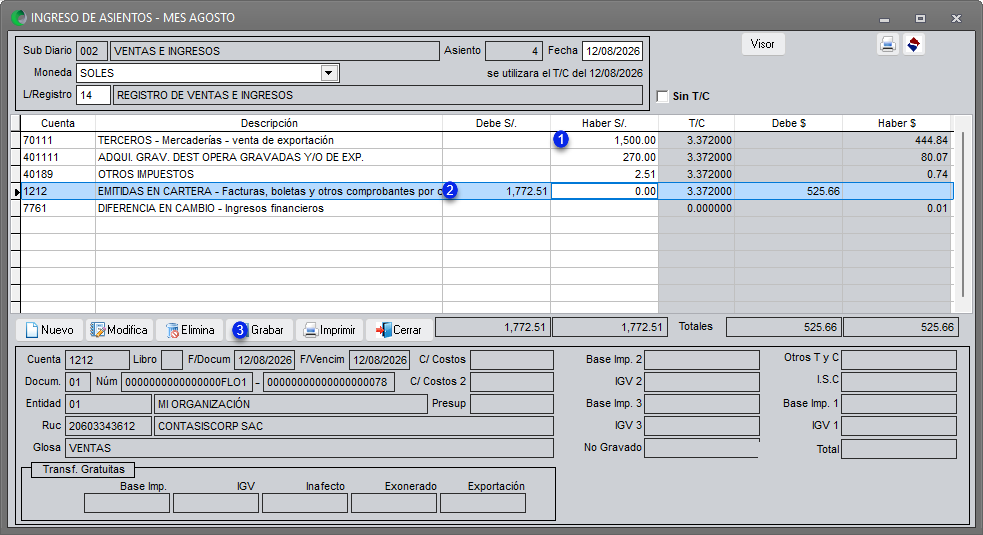The image size is (983, 535).
Task: Click the Otros T y C field
Action: coord(899,360)
